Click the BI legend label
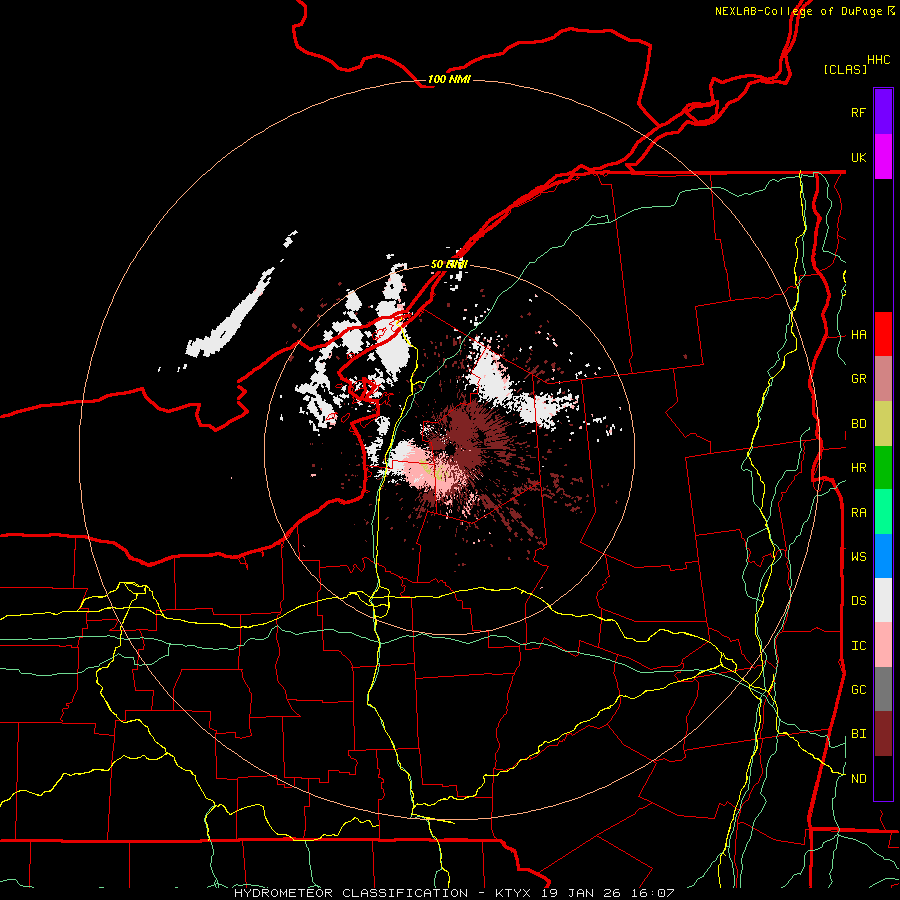The height and width of the screenshot is (900, 900). pos(858,734)
